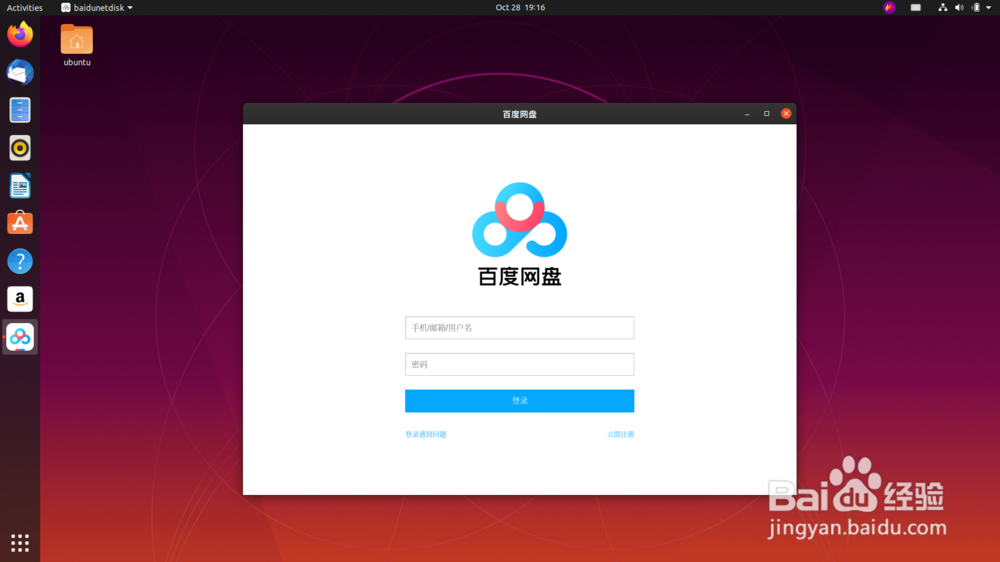Click the volume icon in top bar
1000x562 pixels.
(959, 8)
